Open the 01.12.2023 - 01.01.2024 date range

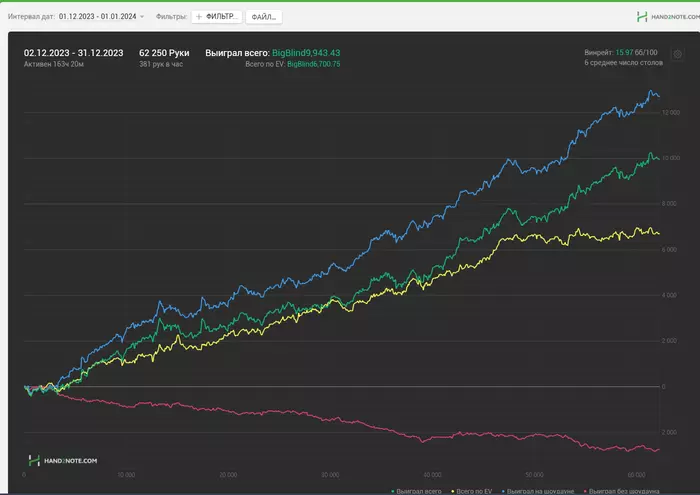coord(97,17)
